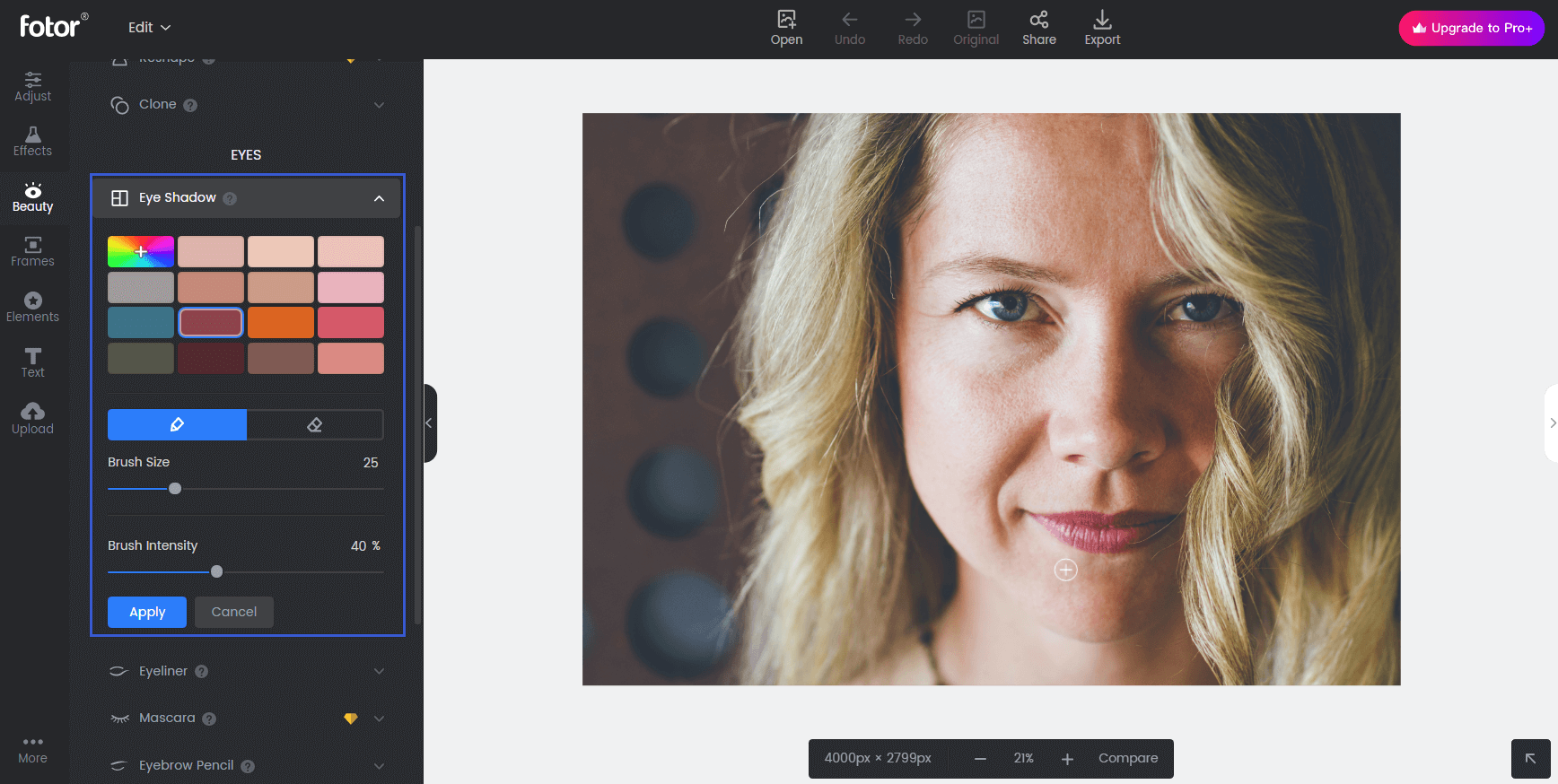This screenshot has height=784, width=1558.
Task: Open the custom rainbow color picker
Action: (x=141, y=252)
